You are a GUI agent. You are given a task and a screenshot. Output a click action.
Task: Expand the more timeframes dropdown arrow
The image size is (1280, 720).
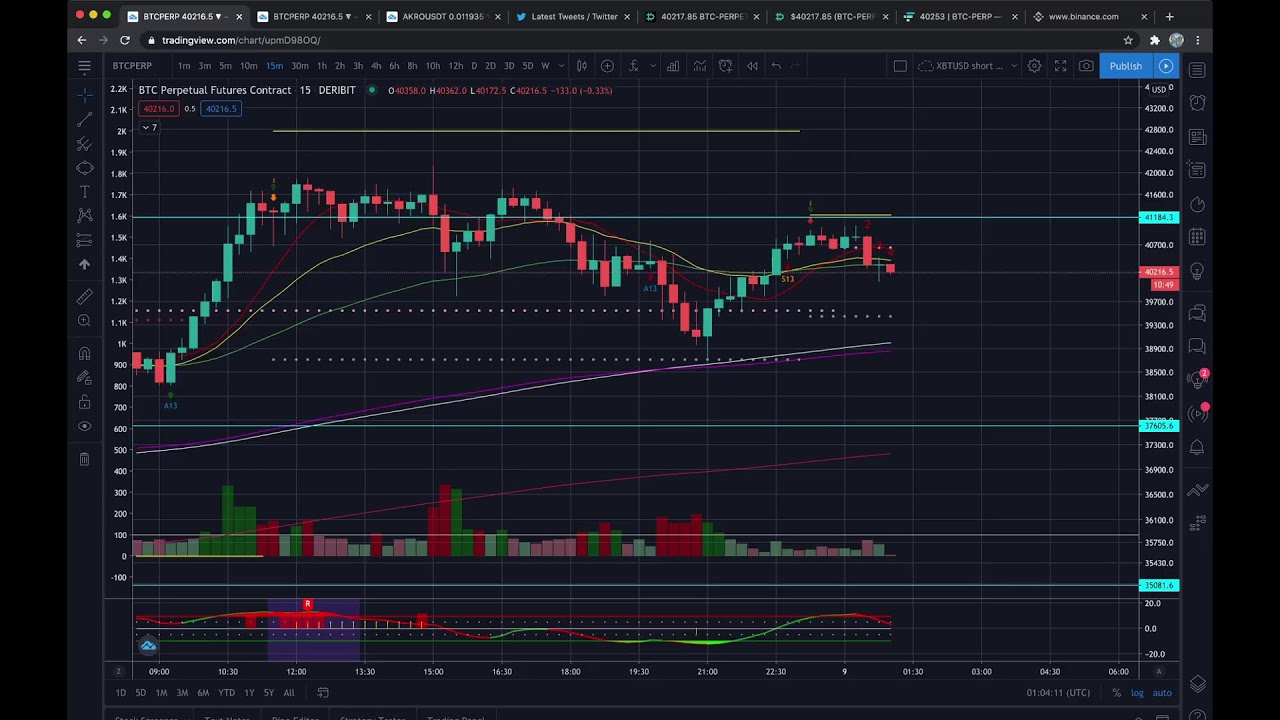(560, 66)
